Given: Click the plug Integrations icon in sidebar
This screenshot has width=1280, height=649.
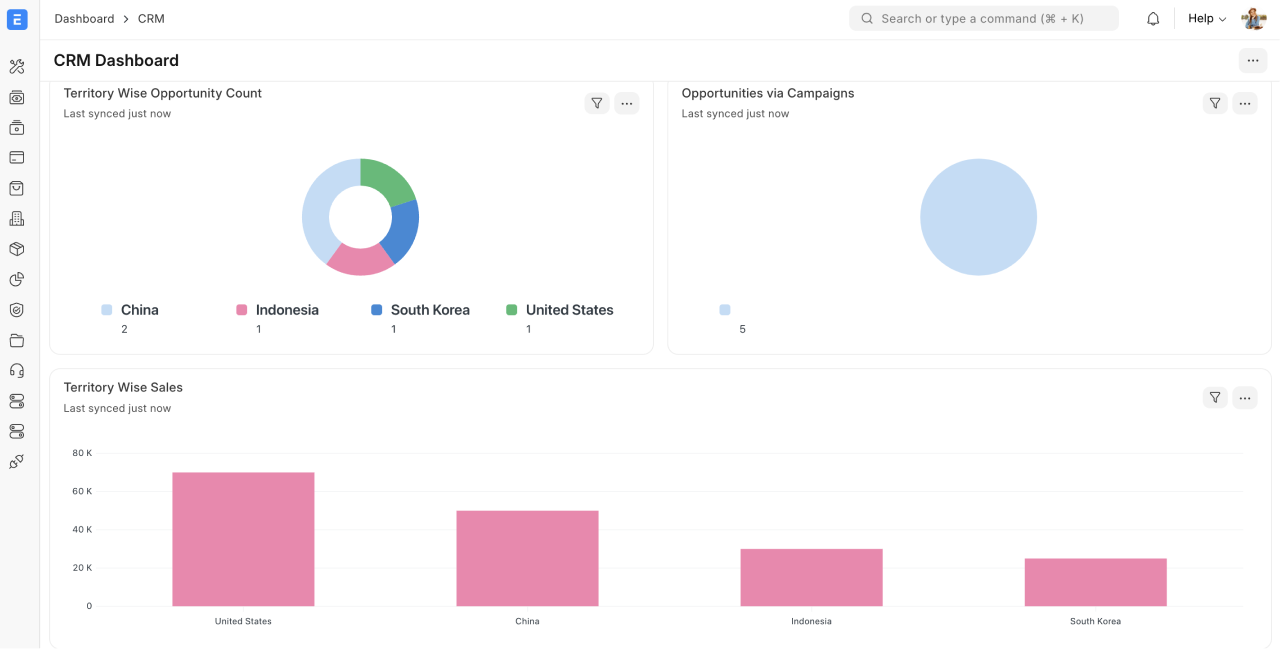Looking at the screenshot, I should click(16, 462).
